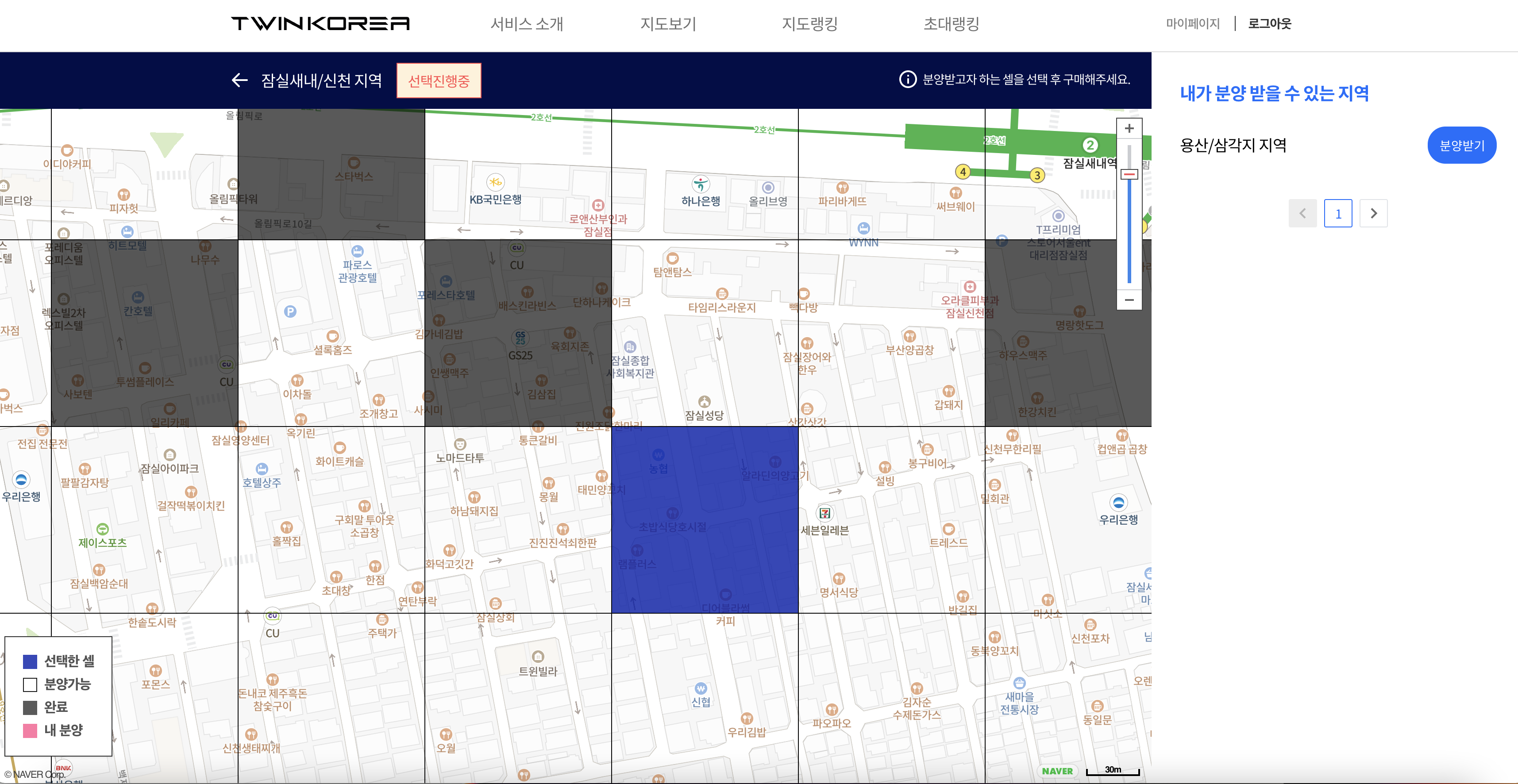Click the 분양받기 button
Screen dimensions: 1518x784
(1461, 146)
